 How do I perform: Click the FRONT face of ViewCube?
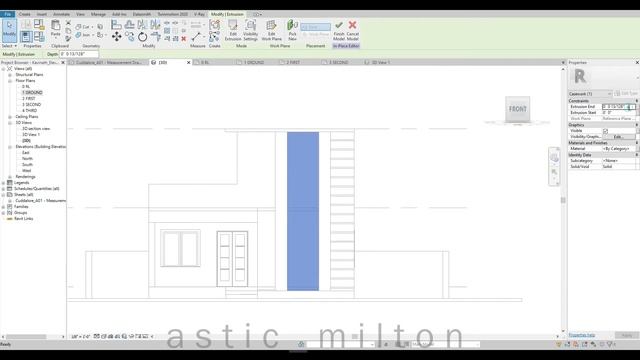click(518, 109)
